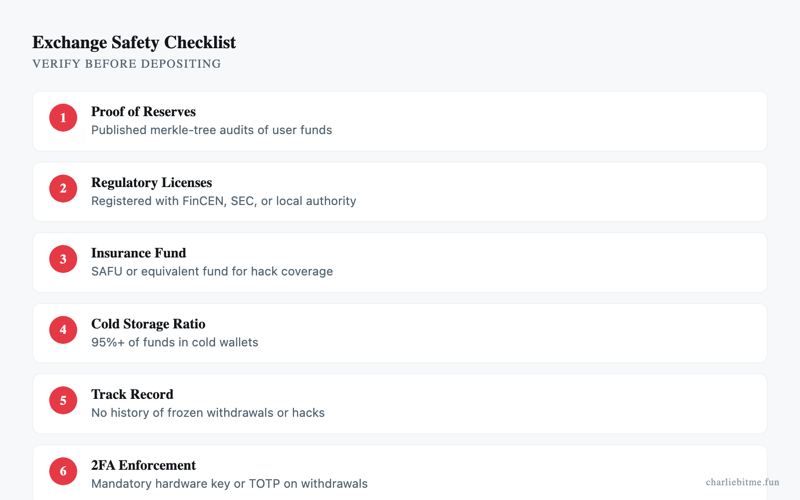Click the red number 2 badge
The image size is (800, 500).
click(x=63, y=189)
